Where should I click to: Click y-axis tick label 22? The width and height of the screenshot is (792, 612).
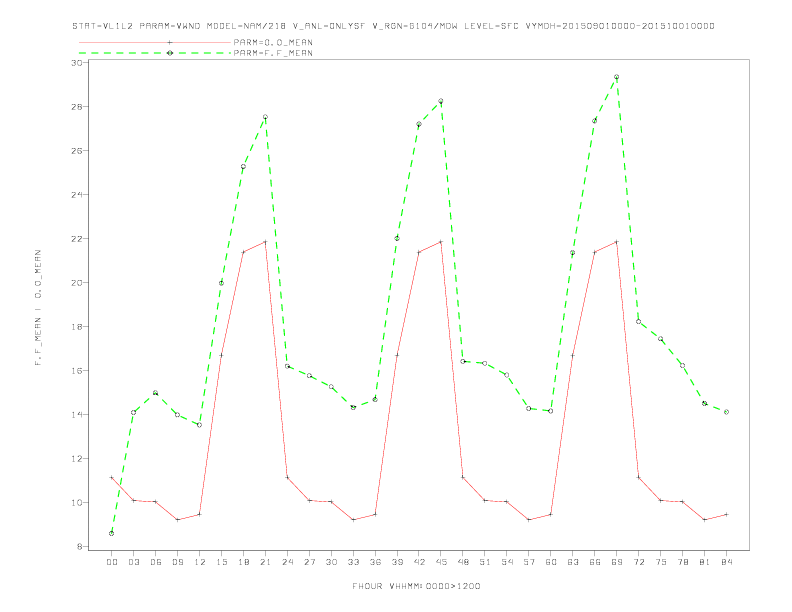click(x=77, y=238)
